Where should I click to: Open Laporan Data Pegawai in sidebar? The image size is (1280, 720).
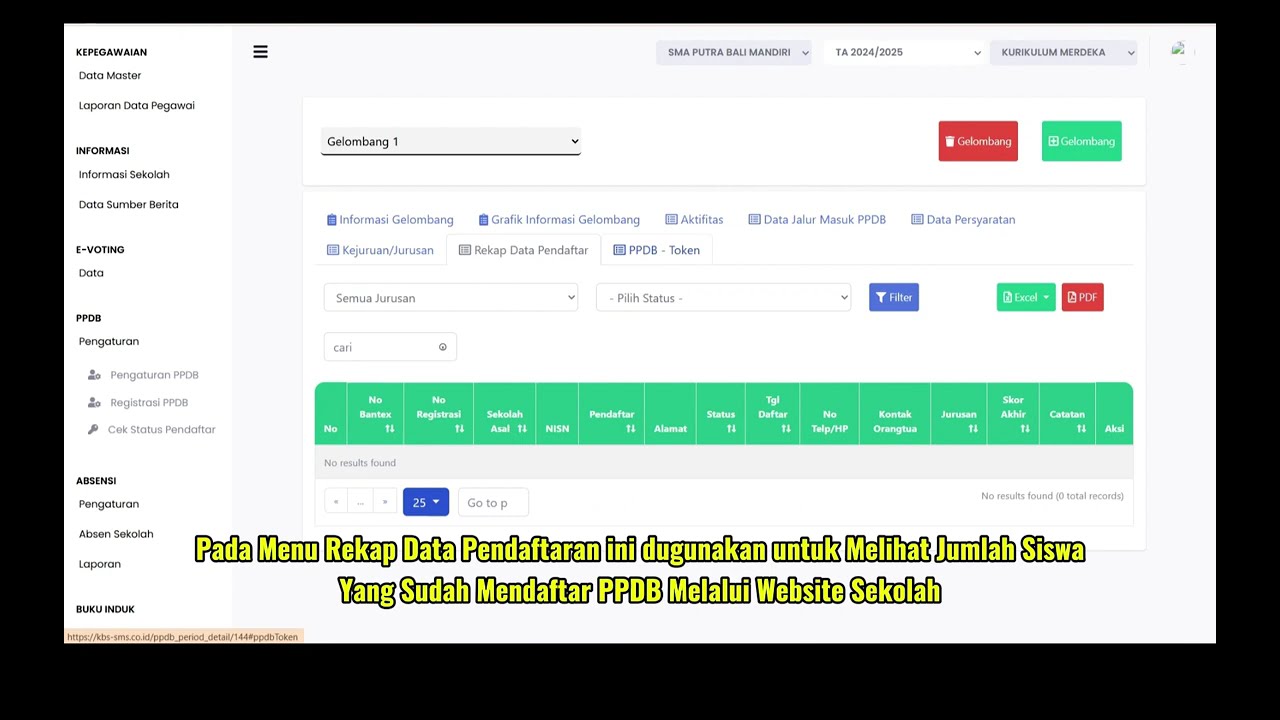click(x=137, y=105)
